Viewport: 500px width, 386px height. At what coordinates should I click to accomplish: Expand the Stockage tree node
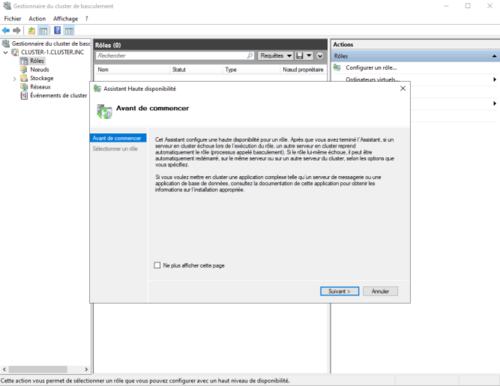point(14,79)
